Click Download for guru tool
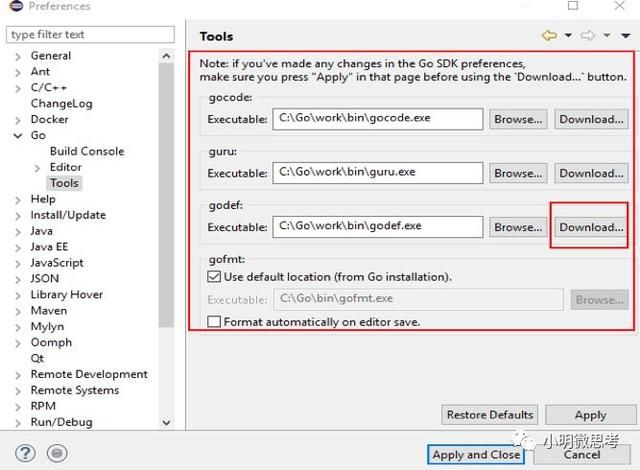640x470 pixels. [x=590, y=173]
